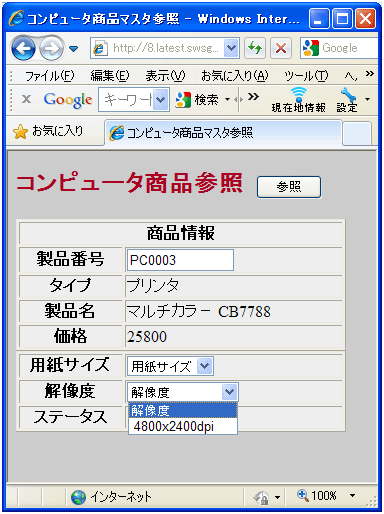The image size is (384, 514).
Task: Click the 参照 button
Action: coord(289,187)
